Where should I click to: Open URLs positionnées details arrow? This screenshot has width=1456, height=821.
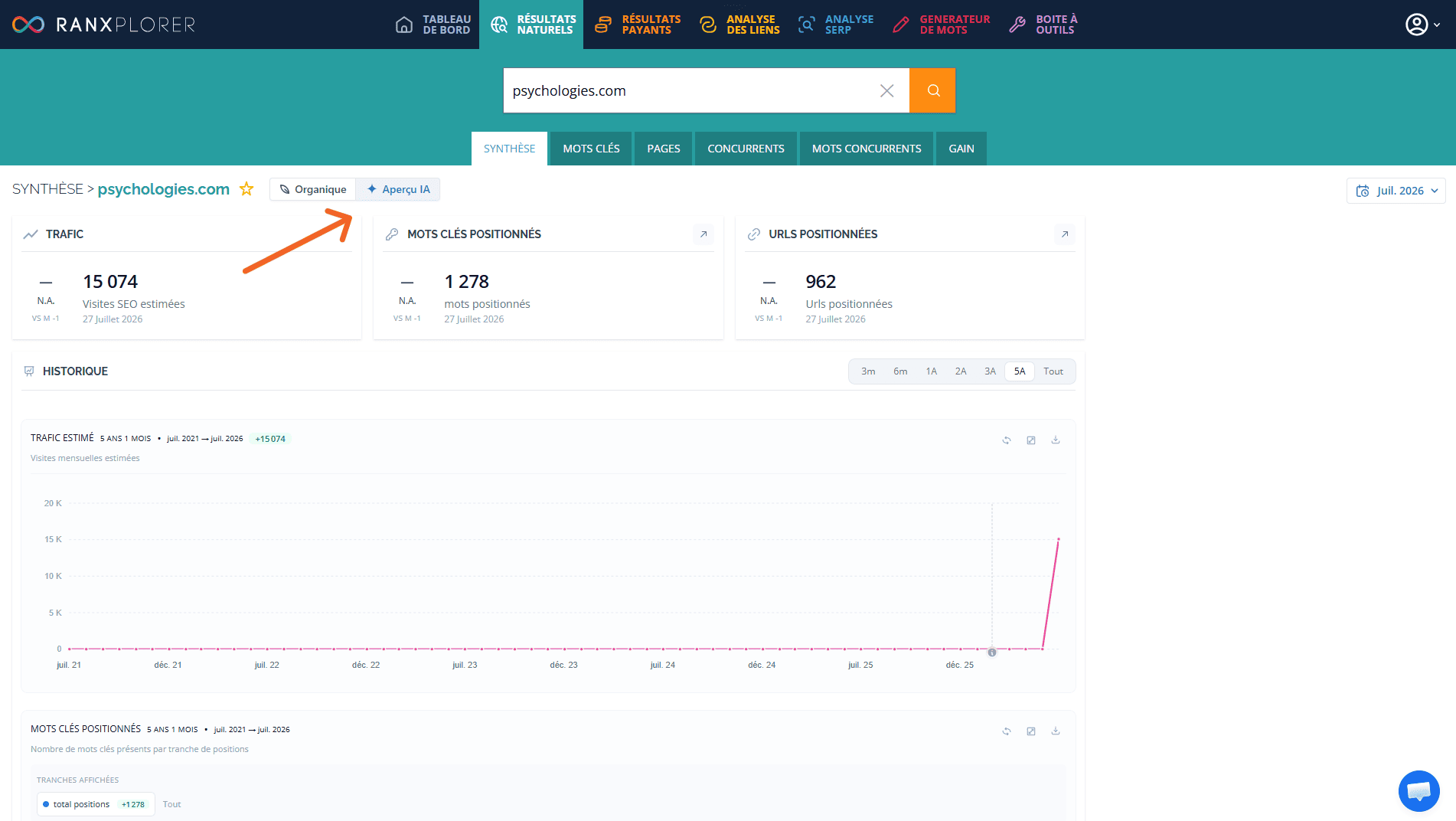pyautogui.click(x=1065, y=234)
